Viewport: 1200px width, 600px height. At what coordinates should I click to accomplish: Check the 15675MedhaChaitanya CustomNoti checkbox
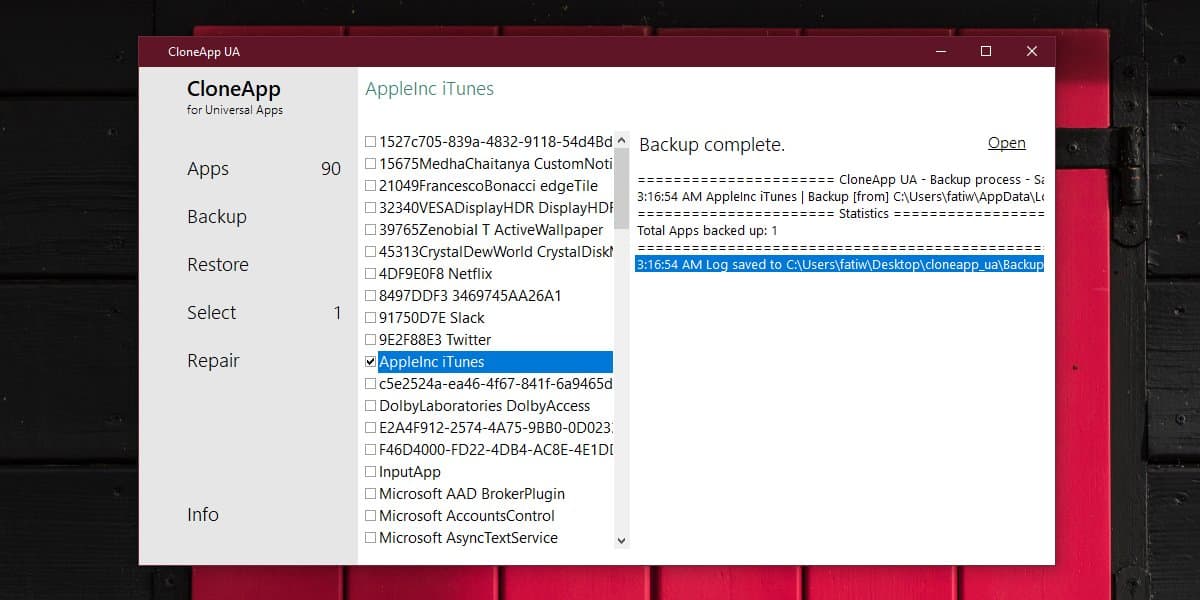click(371, 164)
